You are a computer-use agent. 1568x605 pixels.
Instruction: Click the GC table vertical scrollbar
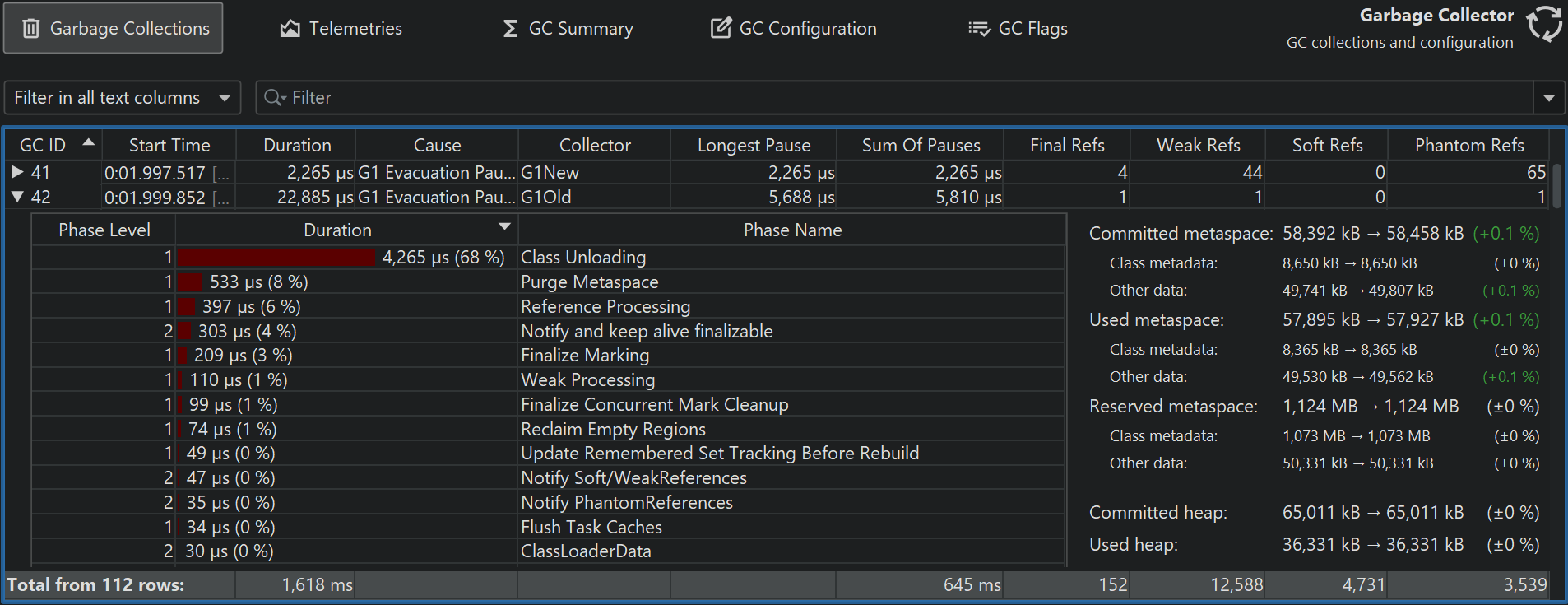pyautogui.click(x=1556, y=185)
